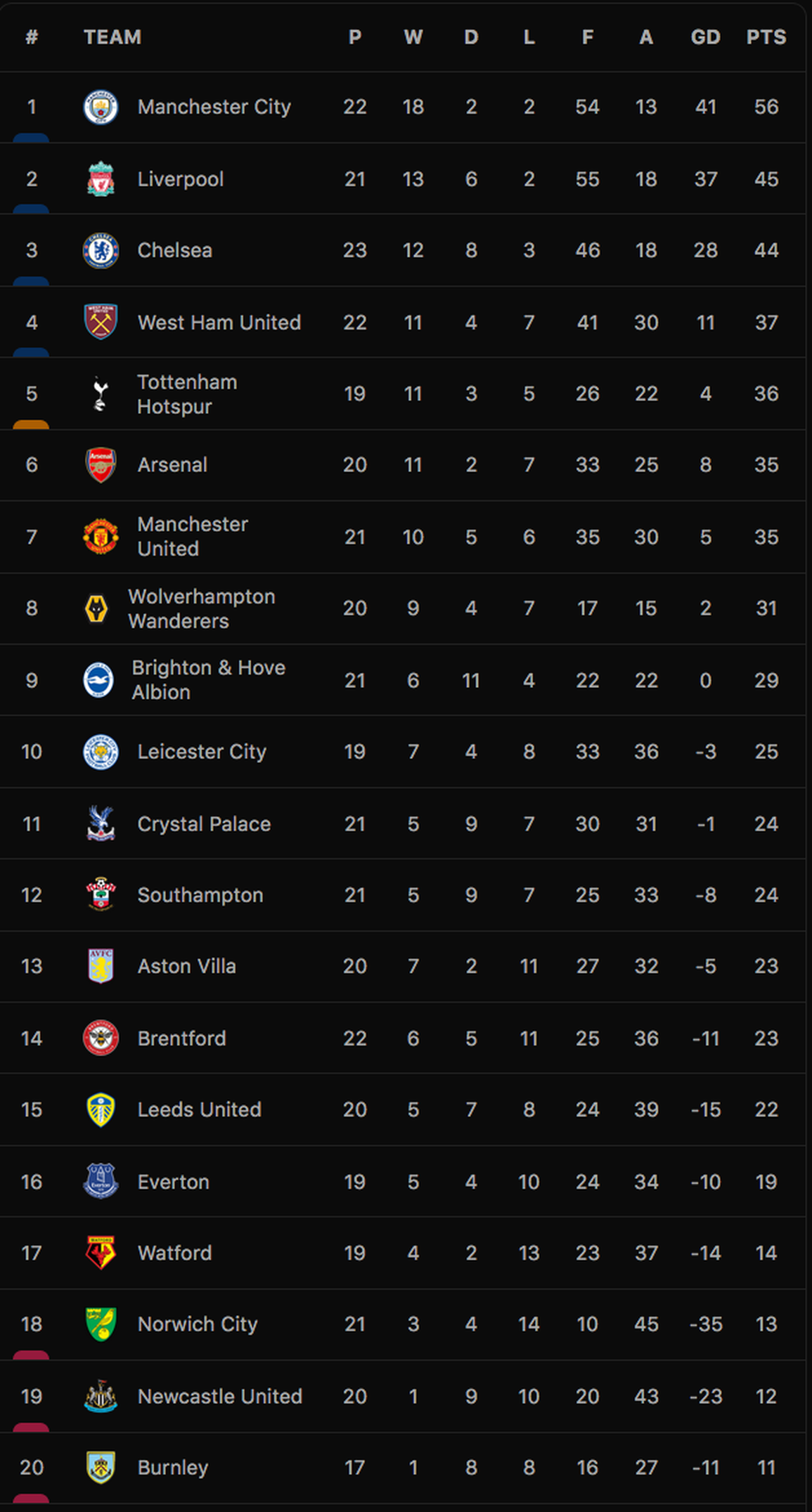This screenshot has width=812, height=1512.
Task: Open the Leicester City team link
Action: pyautogui.click(x=202, y=752)
